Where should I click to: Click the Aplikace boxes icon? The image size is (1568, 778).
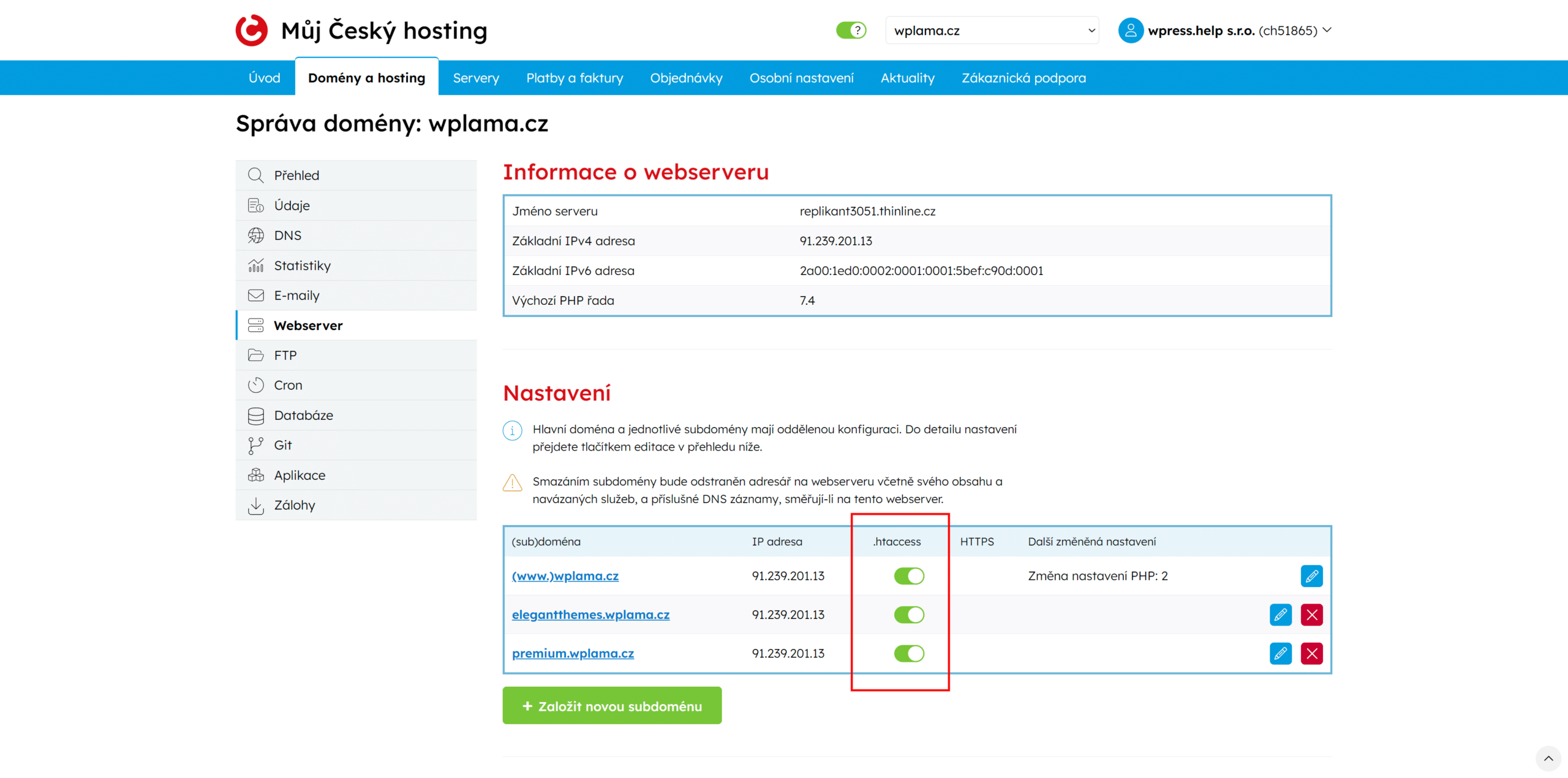click(x=255, y=475)
